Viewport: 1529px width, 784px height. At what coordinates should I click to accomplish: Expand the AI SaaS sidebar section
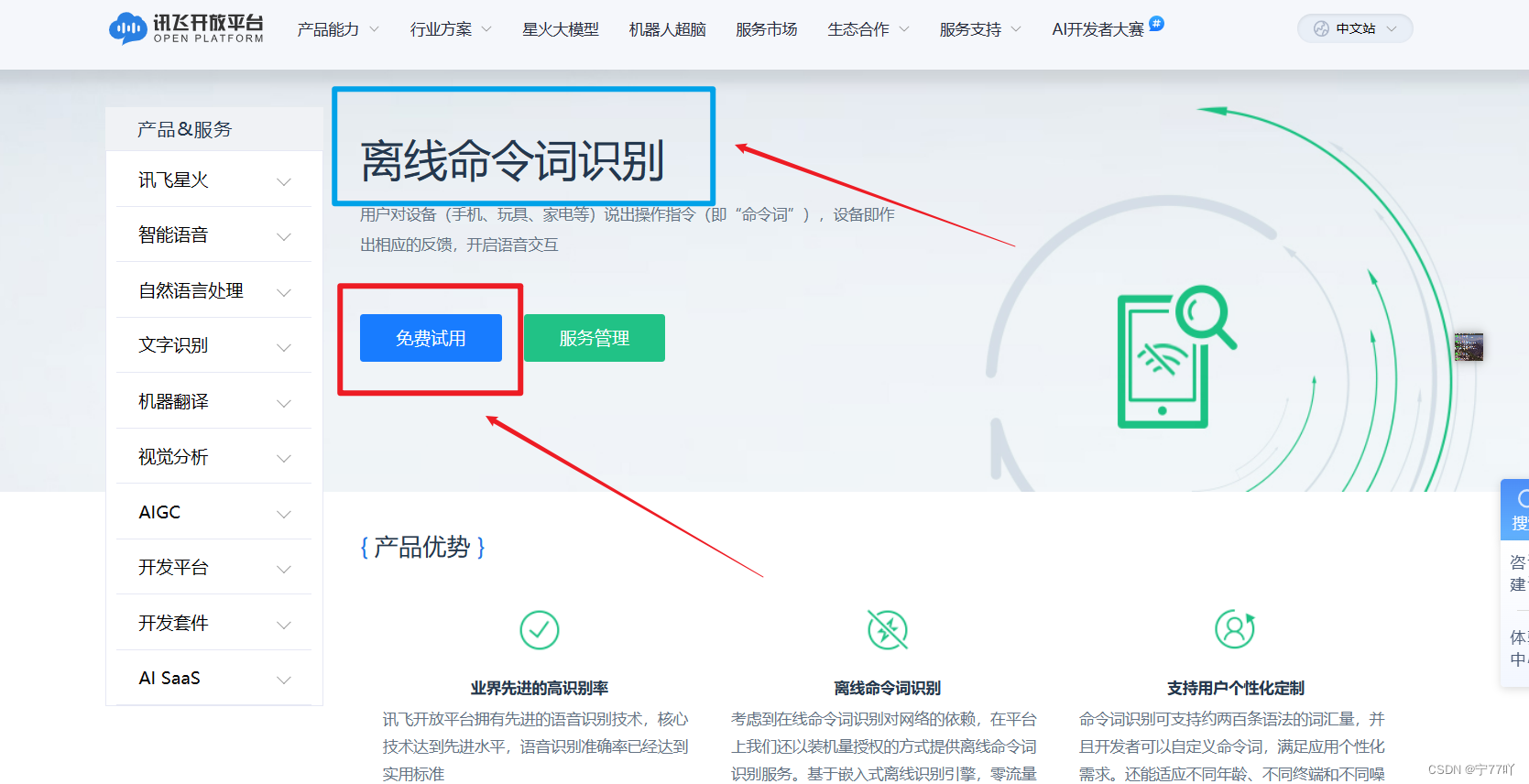click(x=214, y=679)
